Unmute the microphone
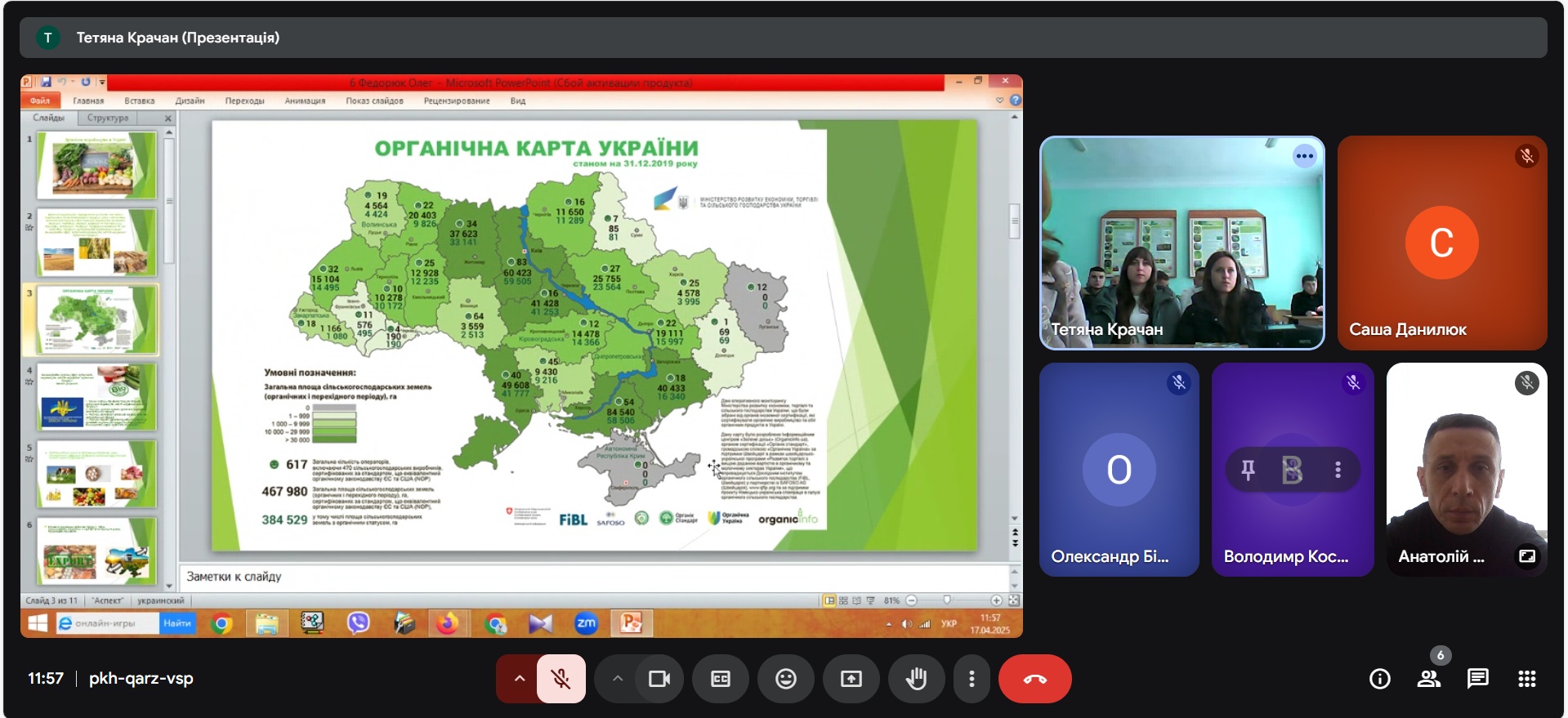This screenshot has height=718, width=1568. pyautogui.click(x=561, y=679)
